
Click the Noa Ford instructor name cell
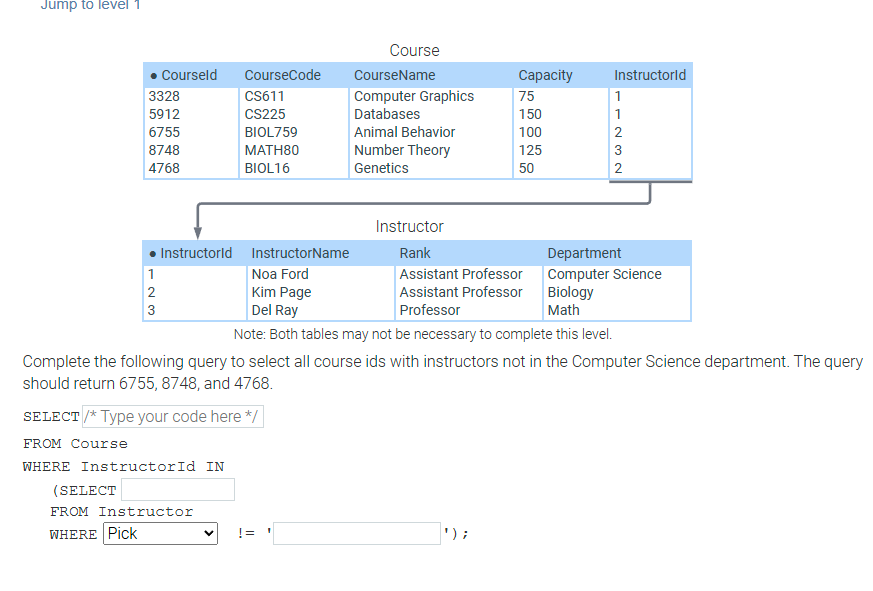(x=279, y=274)
